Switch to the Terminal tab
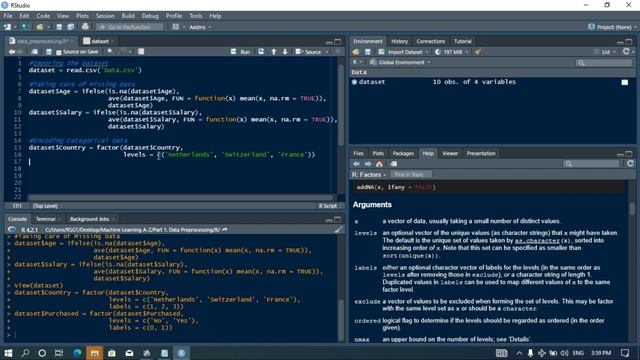This screenshot has width=640, height=360. coord(45,219)
